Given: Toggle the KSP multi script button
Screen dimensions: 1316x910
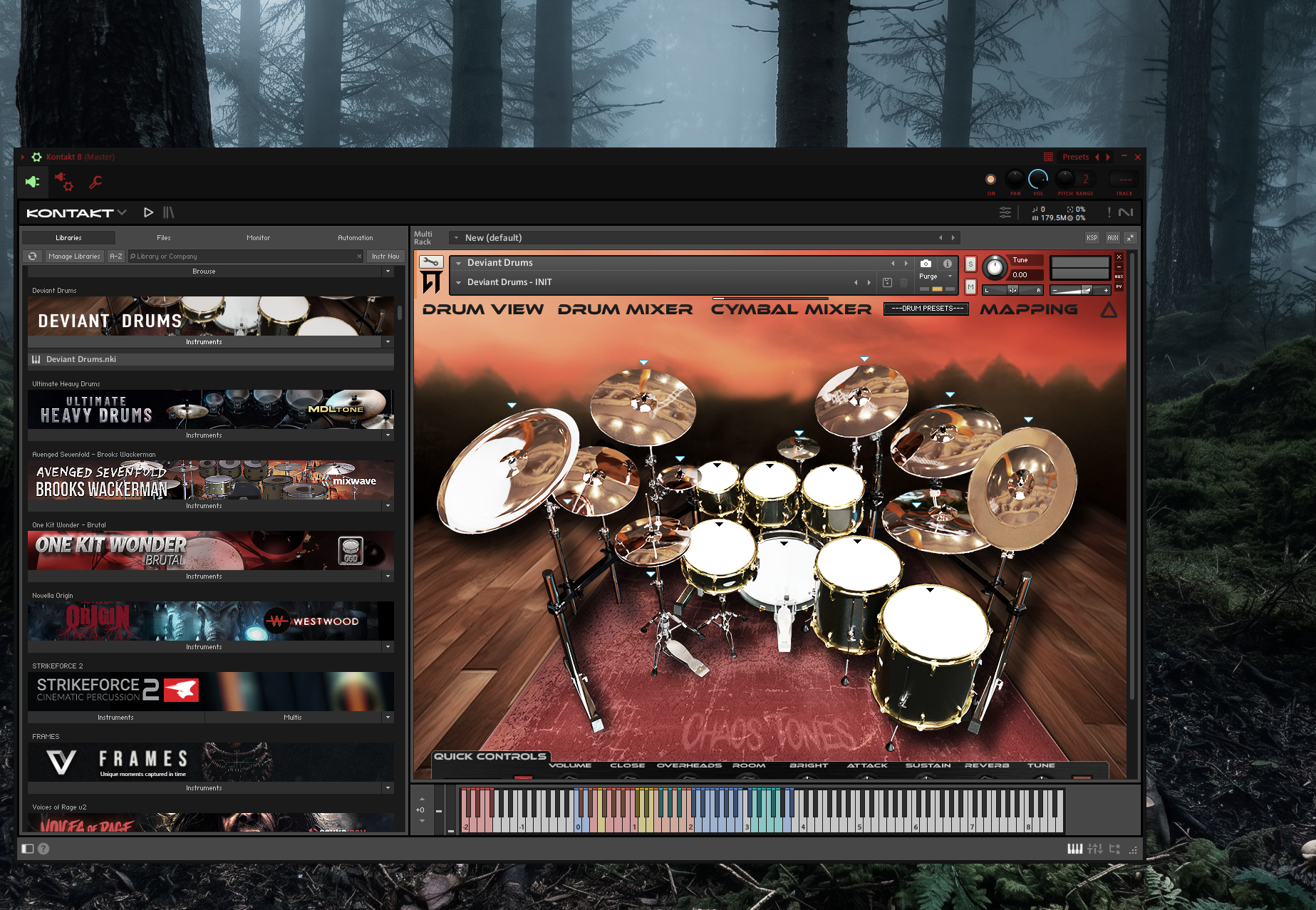Looking at the screenshot, I should (x=1092, y=238).
